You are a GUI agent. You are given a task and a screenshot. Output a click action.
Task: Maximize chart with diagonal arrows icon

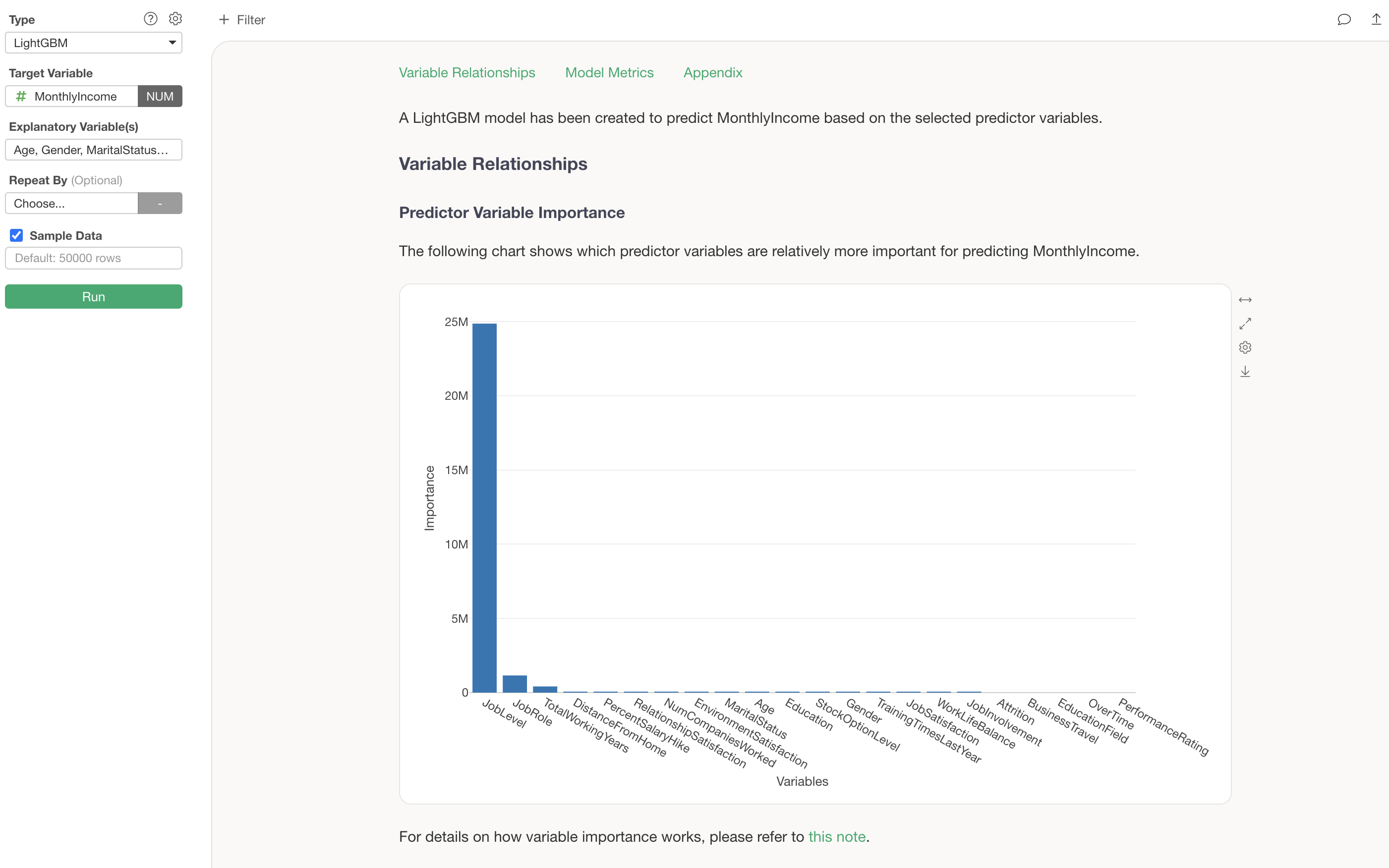click(1245, 324)
